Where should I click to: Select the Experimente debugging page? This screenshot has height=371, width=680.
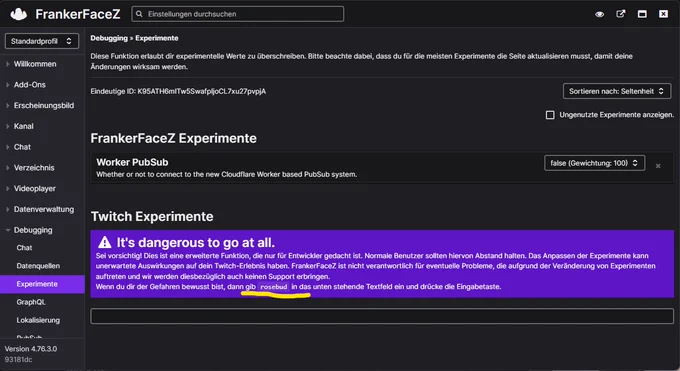tap(42, 284)
